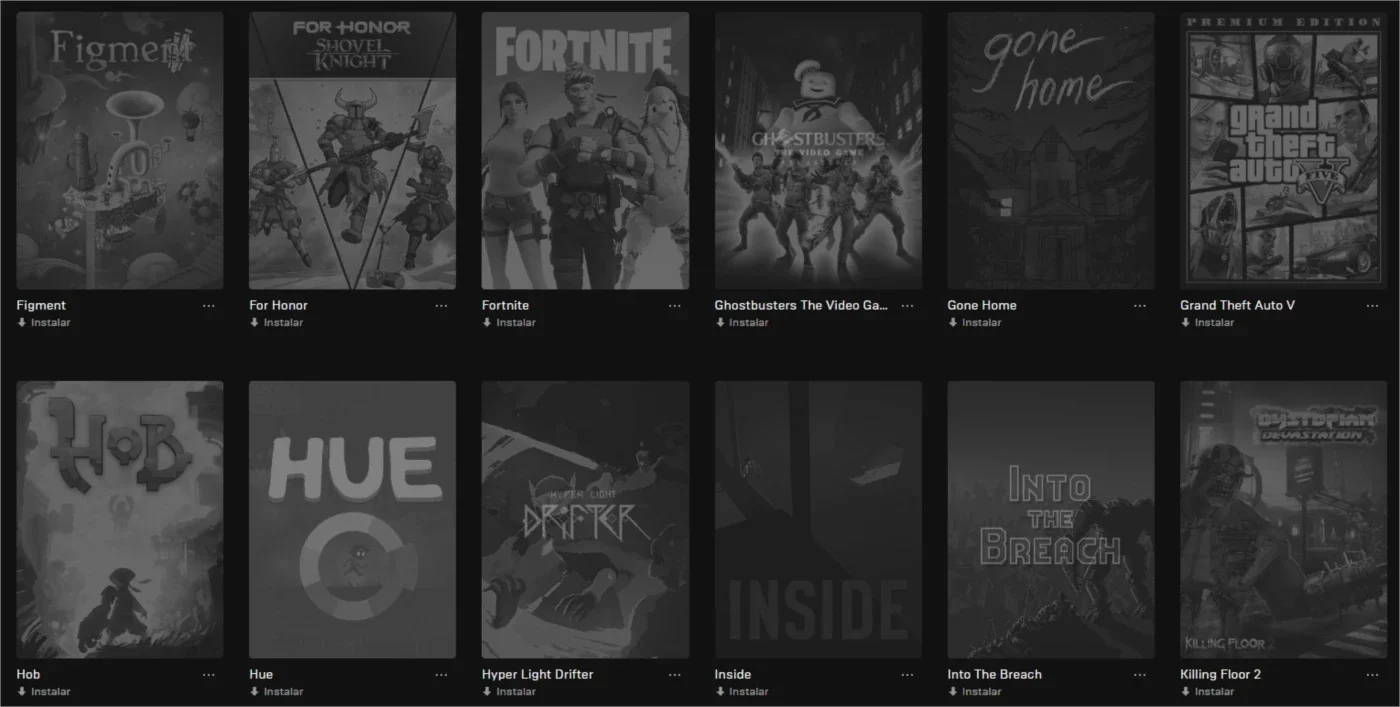Select the Hue cover art
The height and width of the screenshot is (707, 1400).
pyautogui.click(x=353, y=520)
